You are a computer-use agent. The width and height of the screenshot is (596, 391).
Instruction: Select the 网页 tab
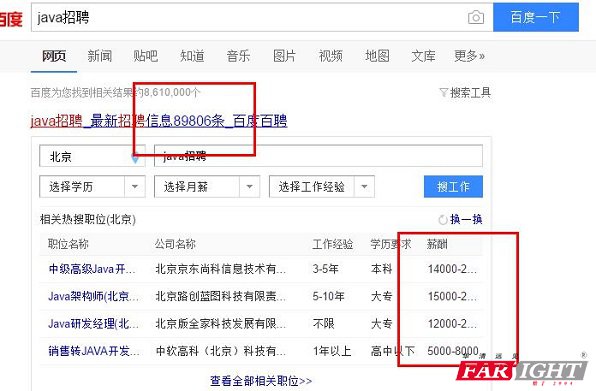pyautogui.click(x=54, y=56)
